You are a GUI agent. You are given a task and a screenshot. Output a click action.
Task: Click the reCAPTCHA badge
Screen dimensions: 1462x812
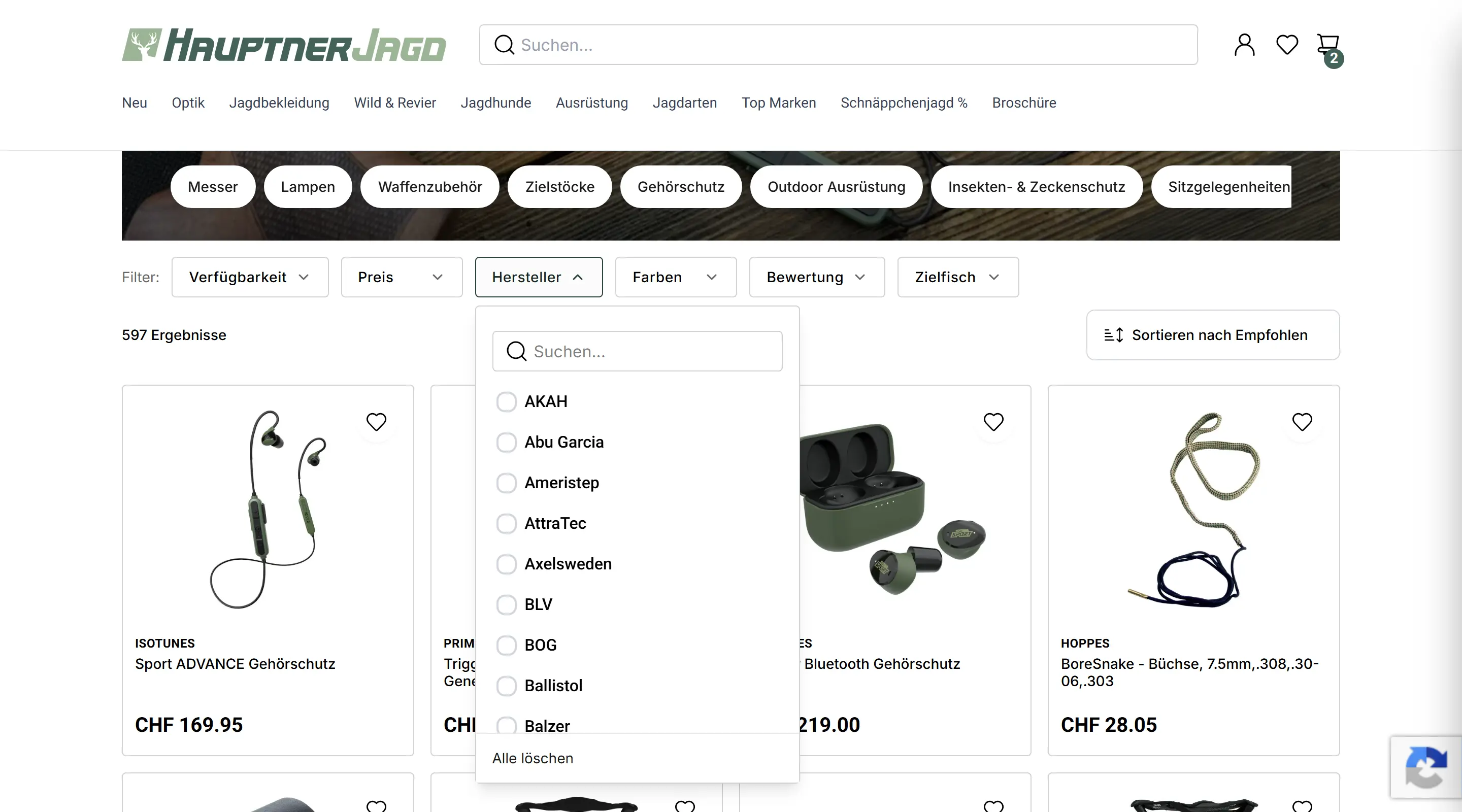(x=1425, y=767)
